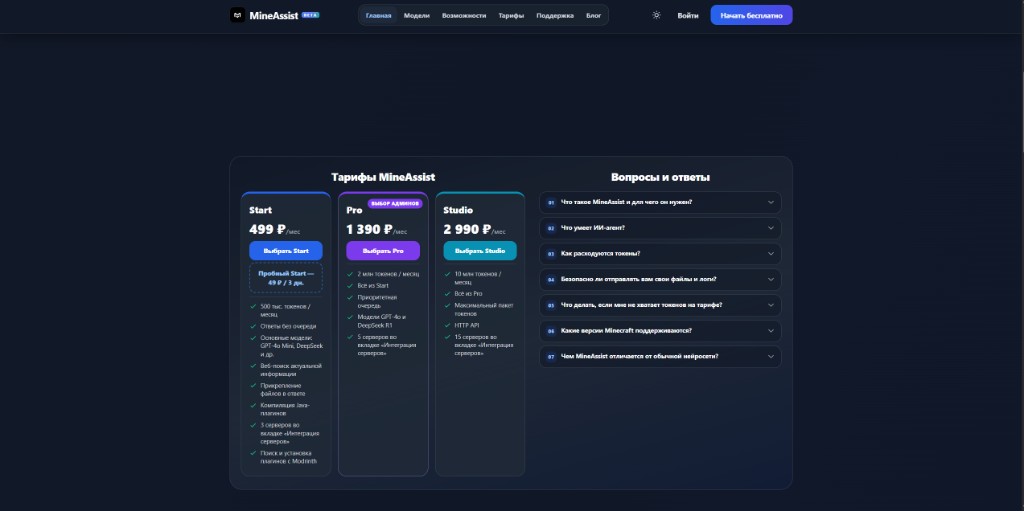
Task: Open the Модели nav item
Action: point(417,15)
